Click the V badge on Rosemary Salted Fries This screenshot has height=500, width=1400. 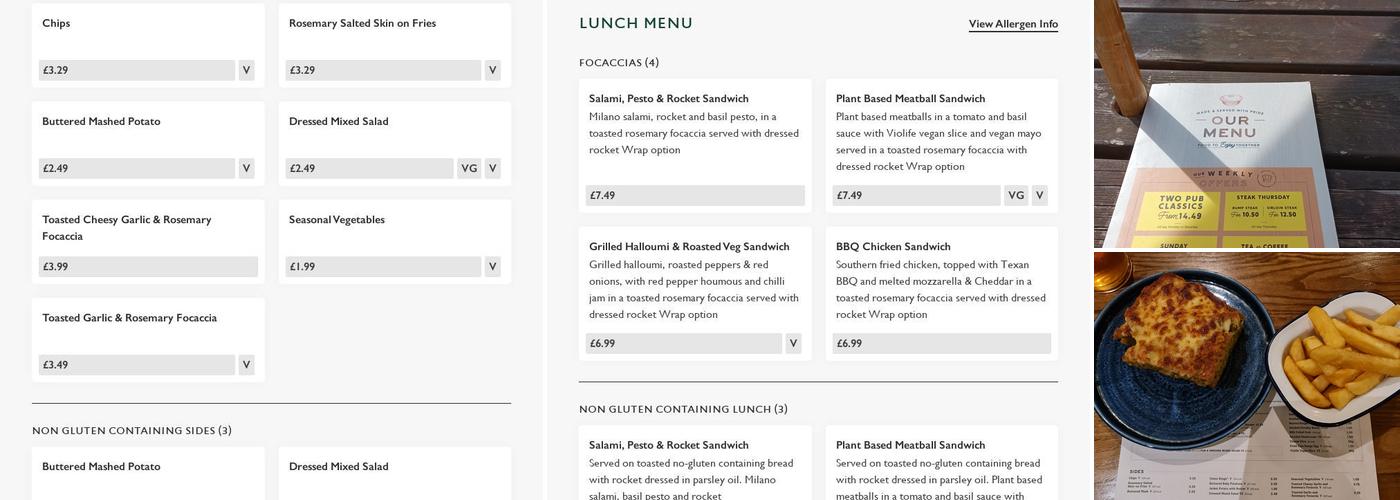click(x=492, y=70)
